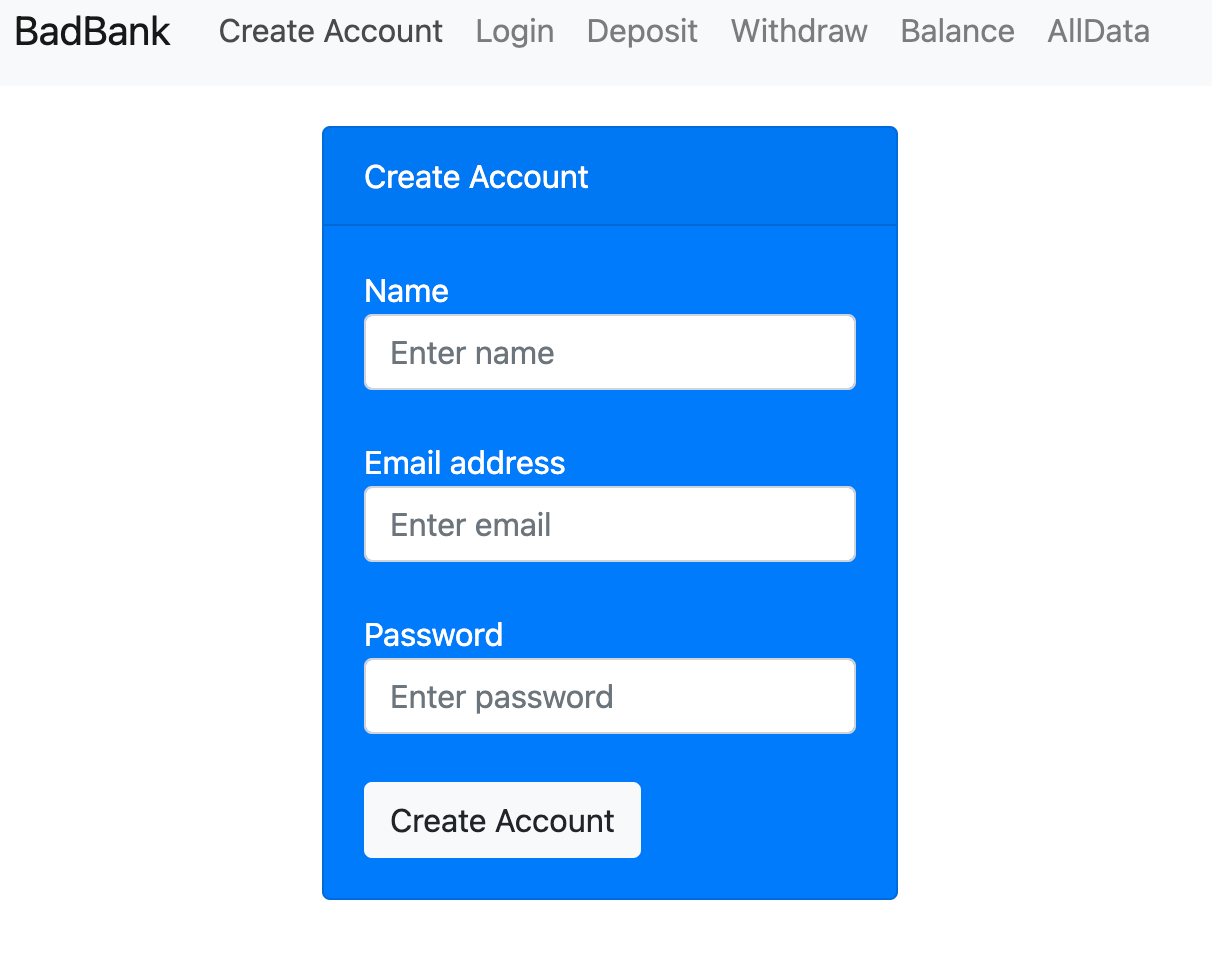Navigate to the Deposit section

[x=641, y=31]
